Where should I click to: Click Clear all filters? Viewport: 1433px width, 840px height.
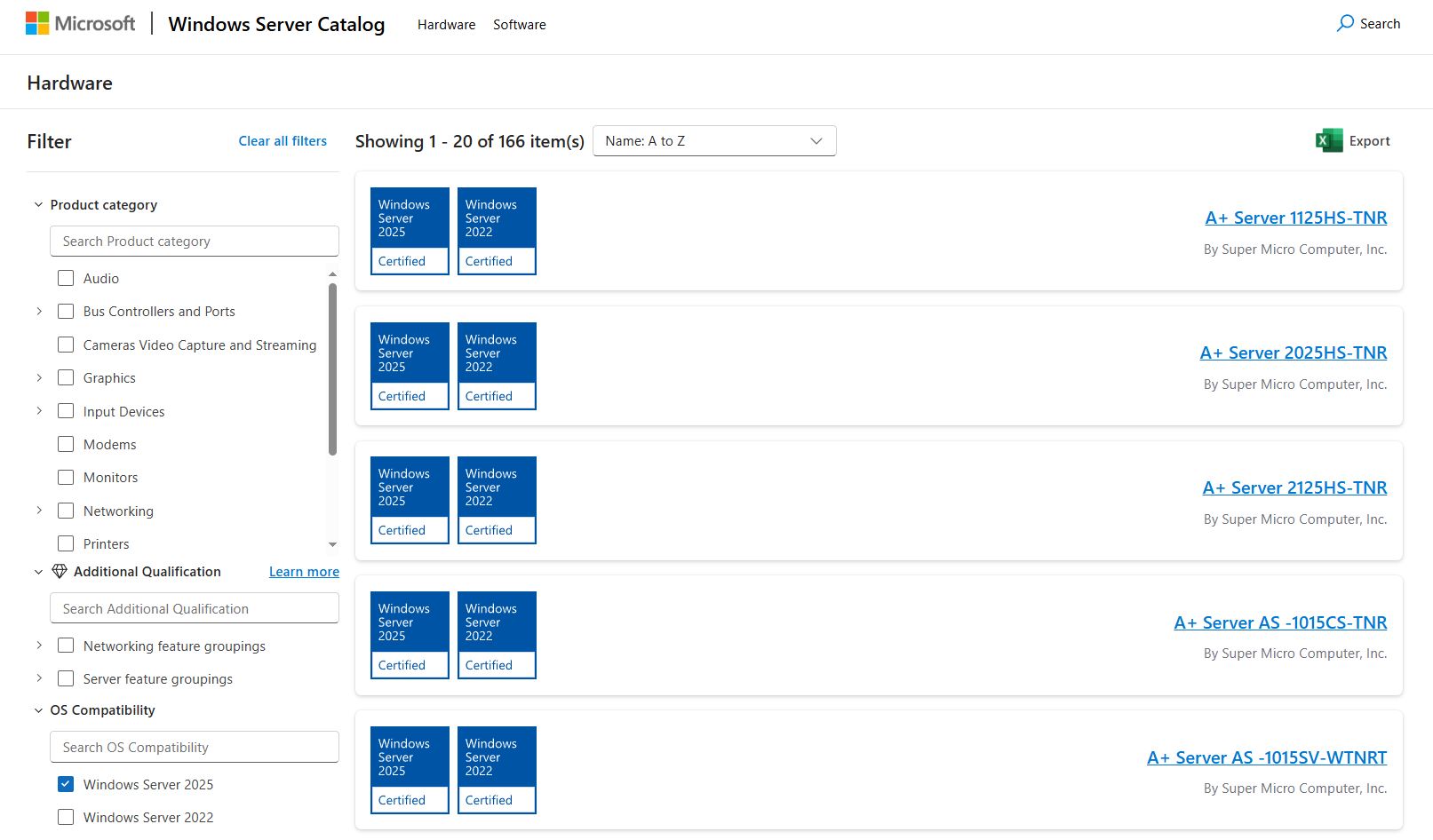[x=283, y=141]
